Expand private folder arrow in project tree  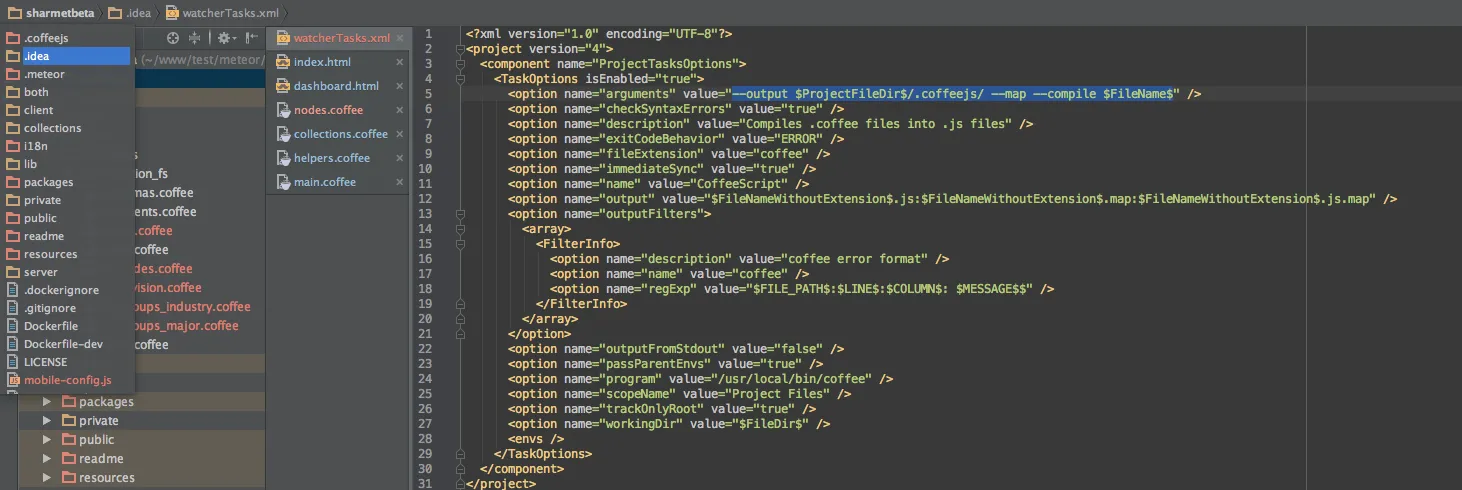(46, 421)
